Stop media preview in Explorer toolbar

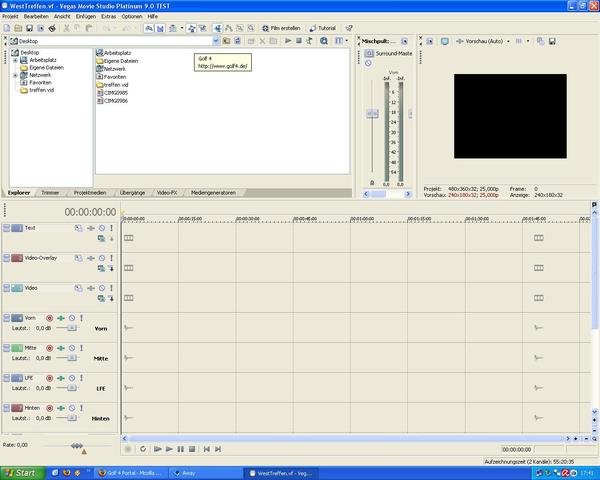click(x=299, y=41)
